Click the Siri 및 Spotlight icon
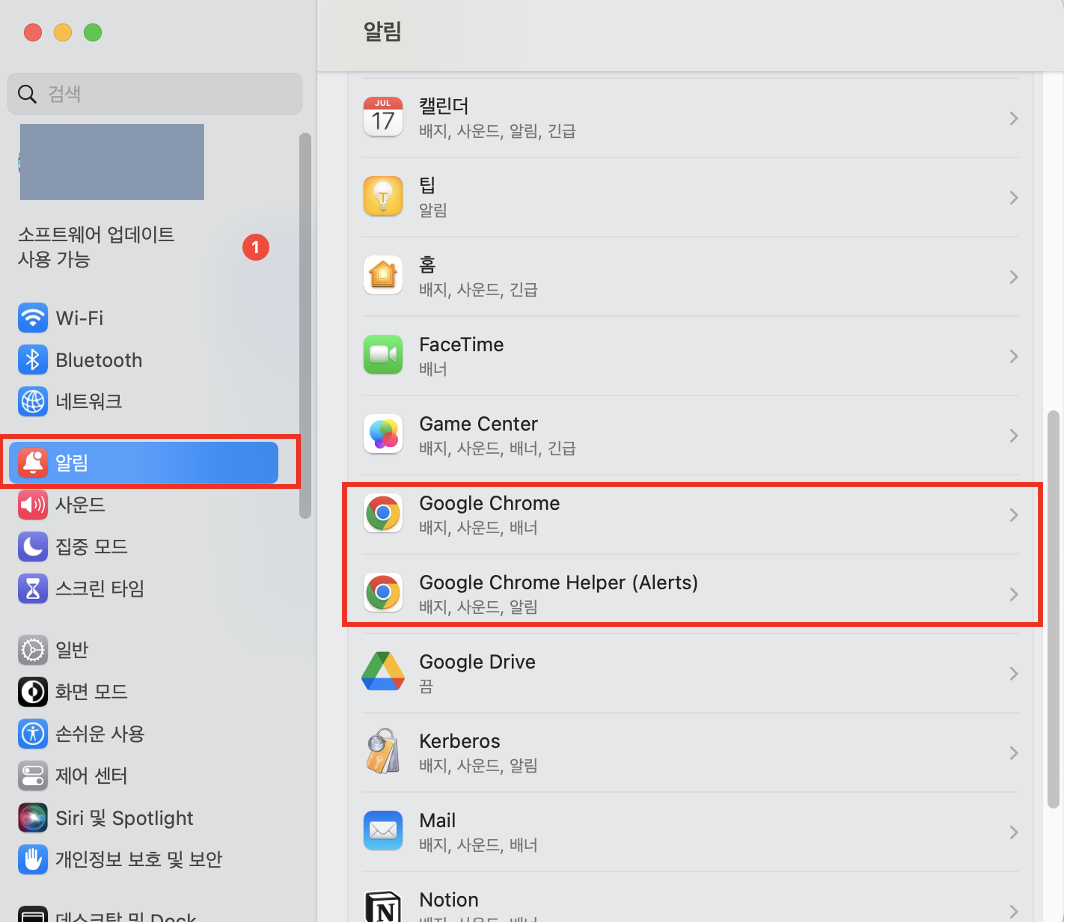The image size is (1066, 922). 33,817
